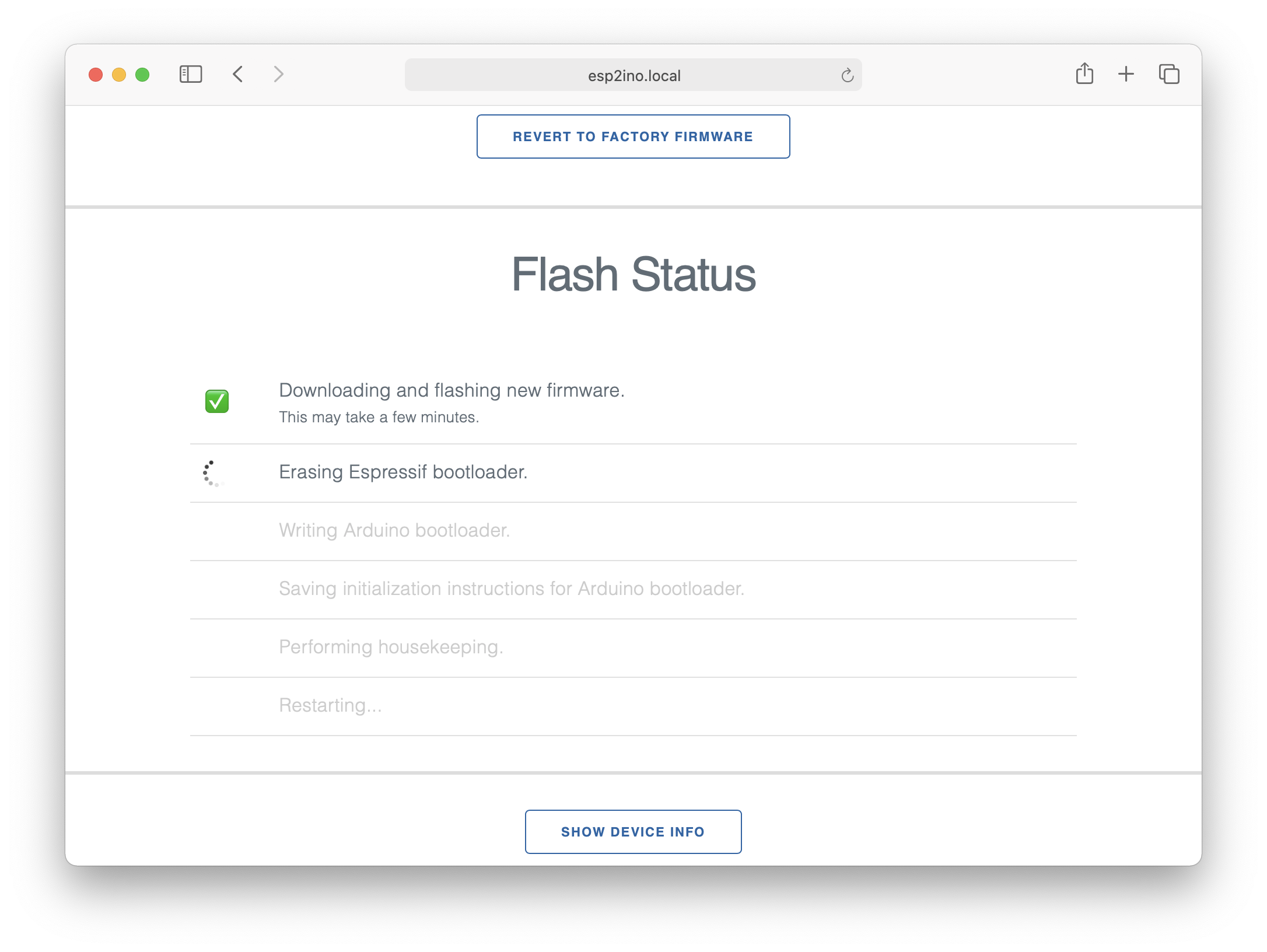Viewport: 1267px width, 952px height.
Task: Click the REVERT TO FACTORY FIRMWARE button
Action: click(x=633, y=136)
